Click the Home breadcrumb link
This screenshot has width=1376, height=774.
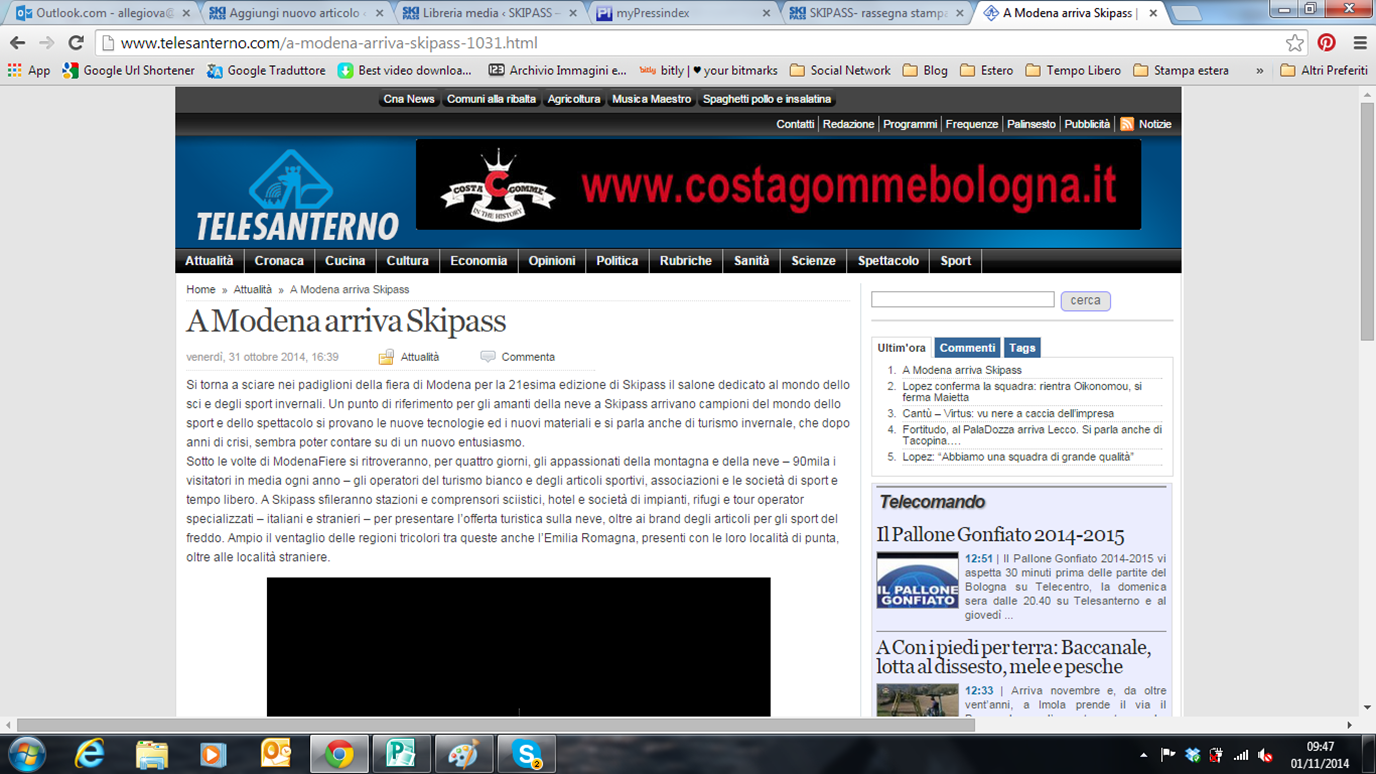tap(200, 290)
